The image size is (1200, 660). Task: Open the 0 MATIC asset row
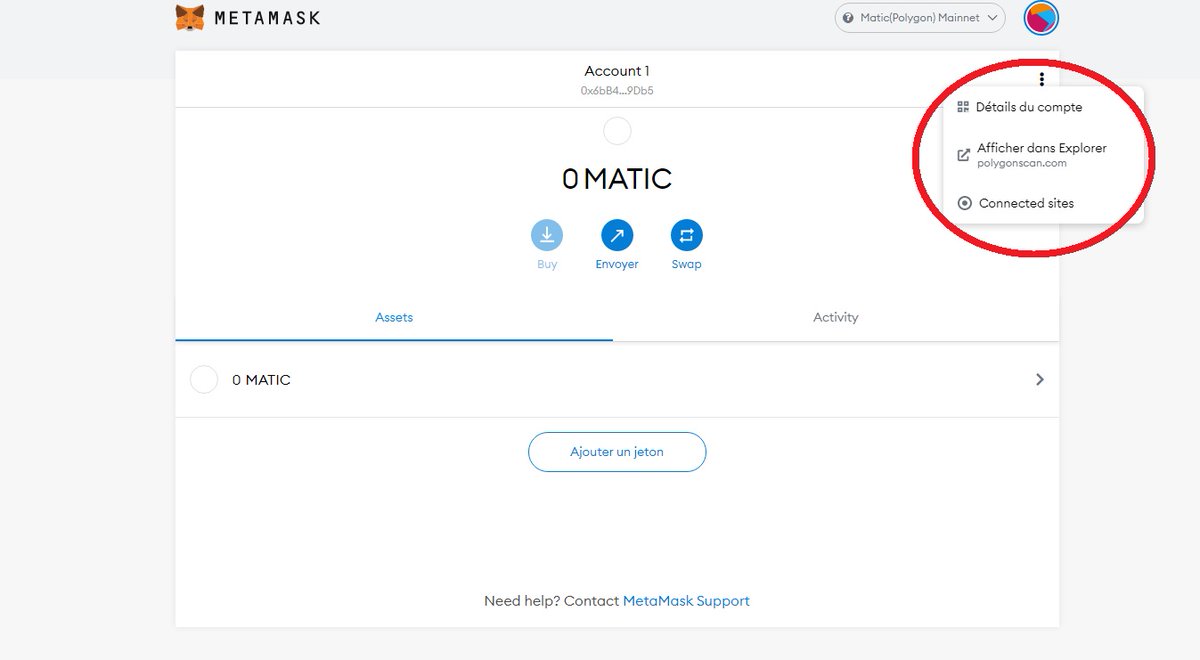pos(617,380)
